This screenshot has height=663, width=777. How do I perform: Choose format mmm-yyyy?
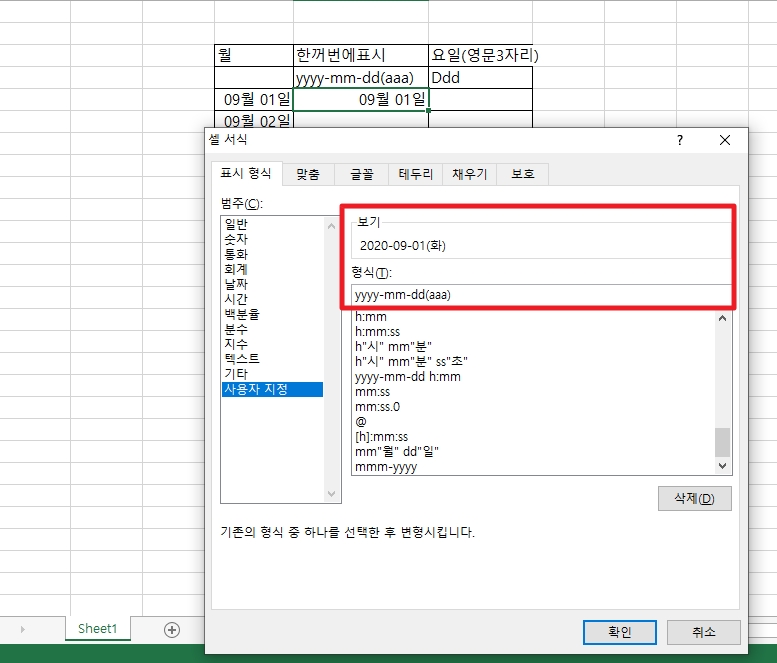click(533, 467)
